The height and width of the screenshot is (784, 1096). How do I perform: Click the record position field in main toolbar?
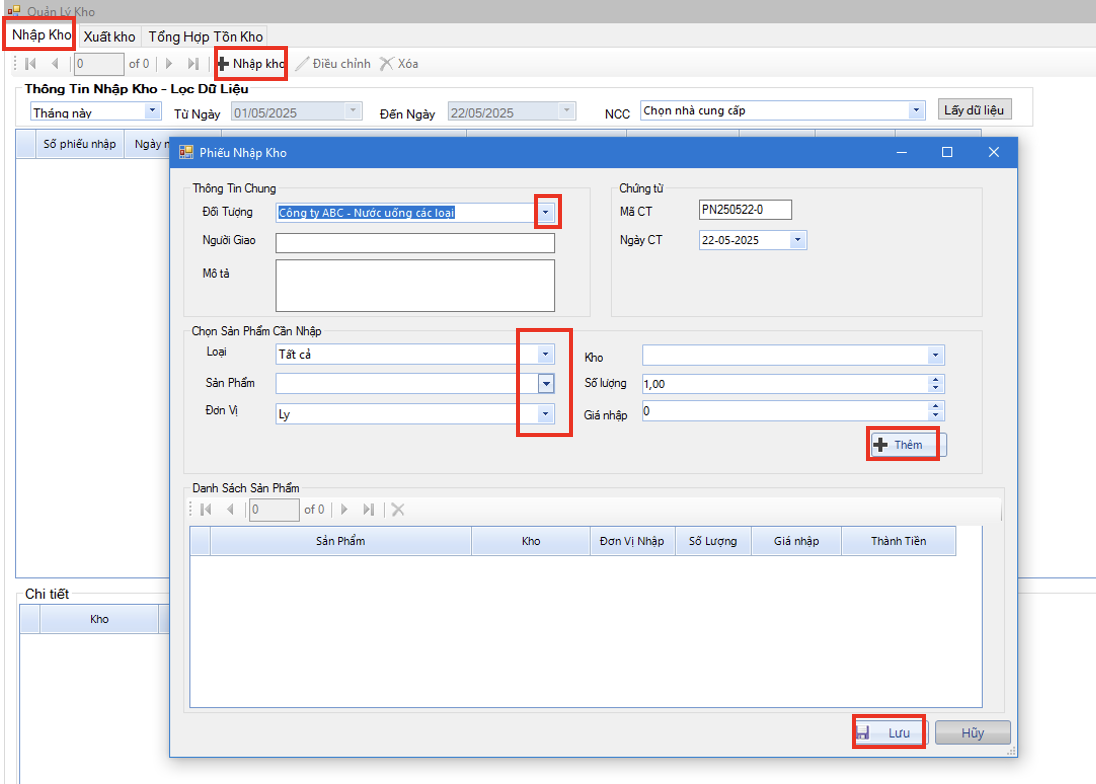point(99,64)
